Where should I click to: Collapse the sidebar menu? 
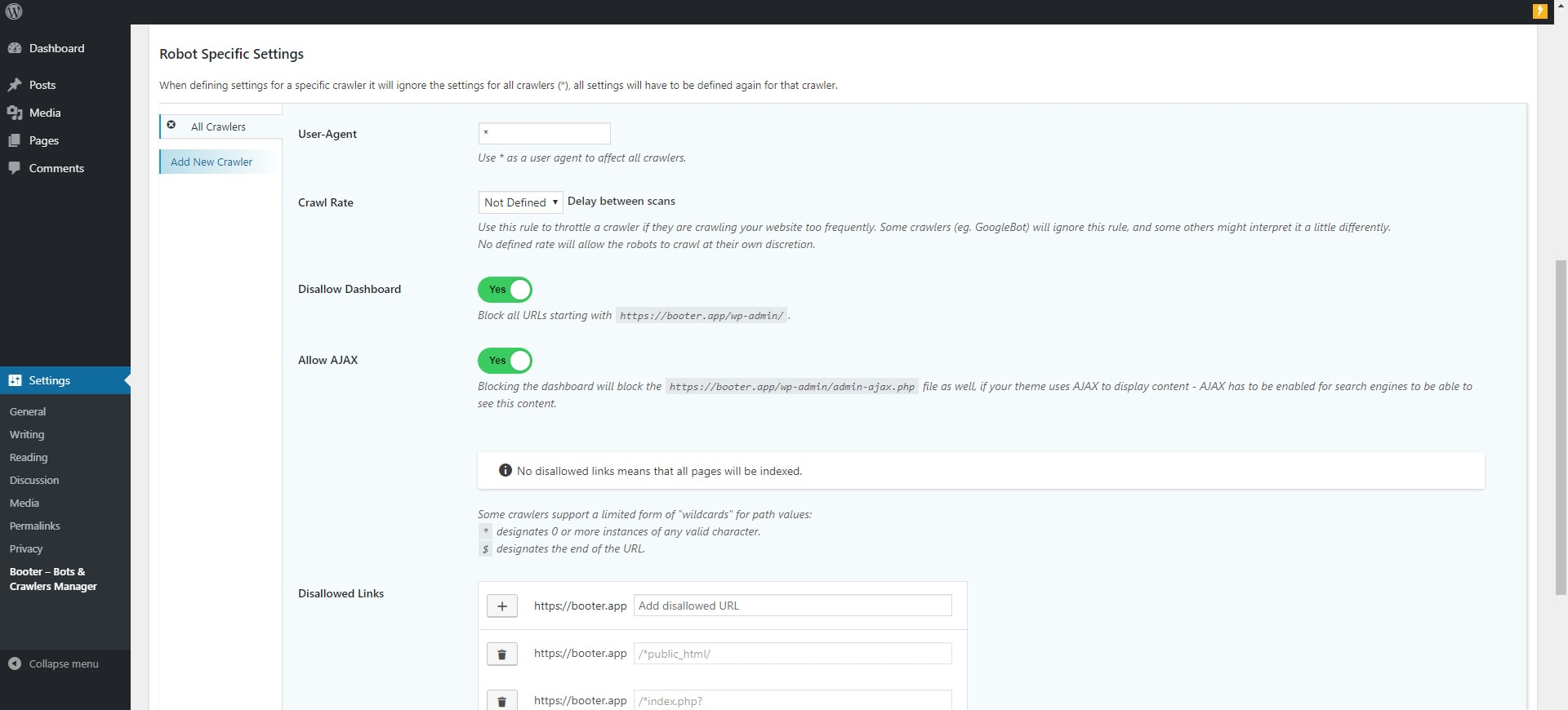point(65,663)
